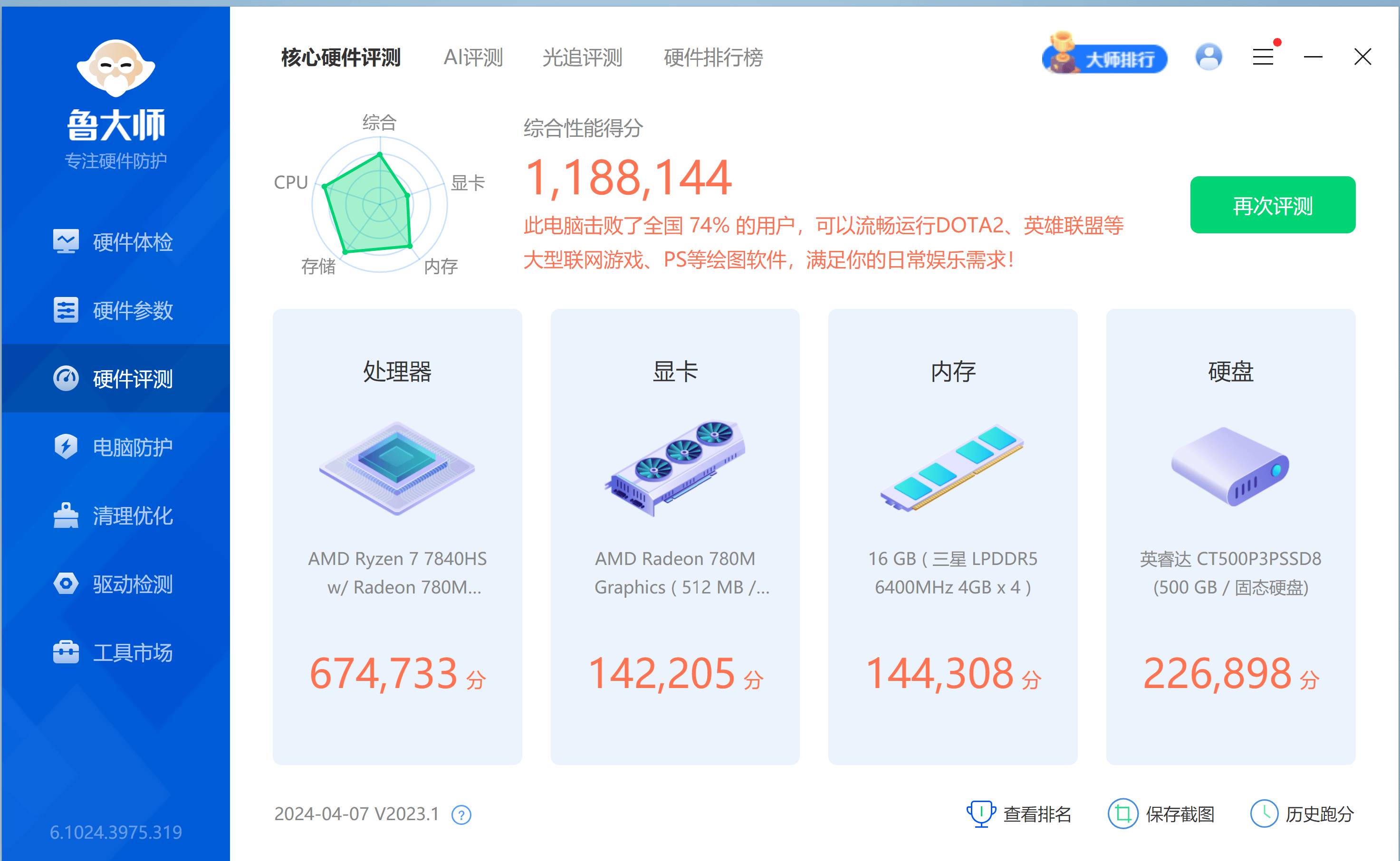
Task: Select the 硬件评测 sidebar icon
Action: click(66, 378)
